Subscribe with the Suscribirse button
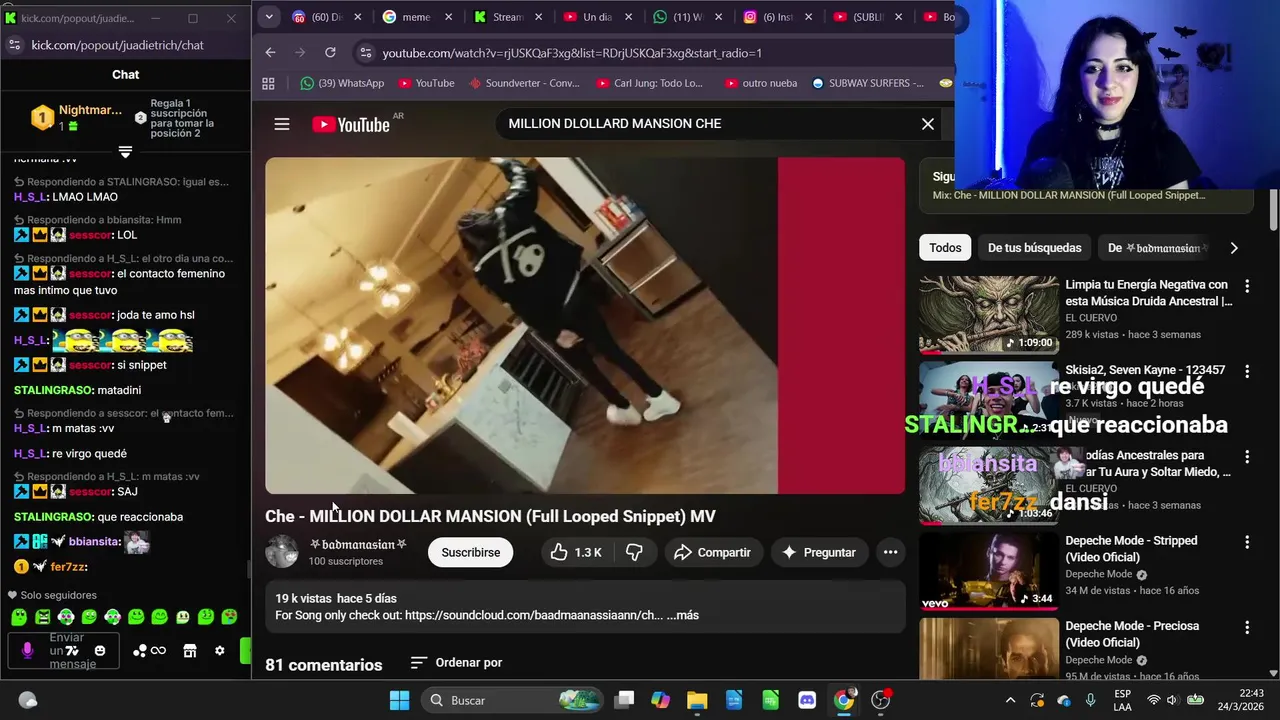This screenshot has height=720, width=1280. click(471, 552)
